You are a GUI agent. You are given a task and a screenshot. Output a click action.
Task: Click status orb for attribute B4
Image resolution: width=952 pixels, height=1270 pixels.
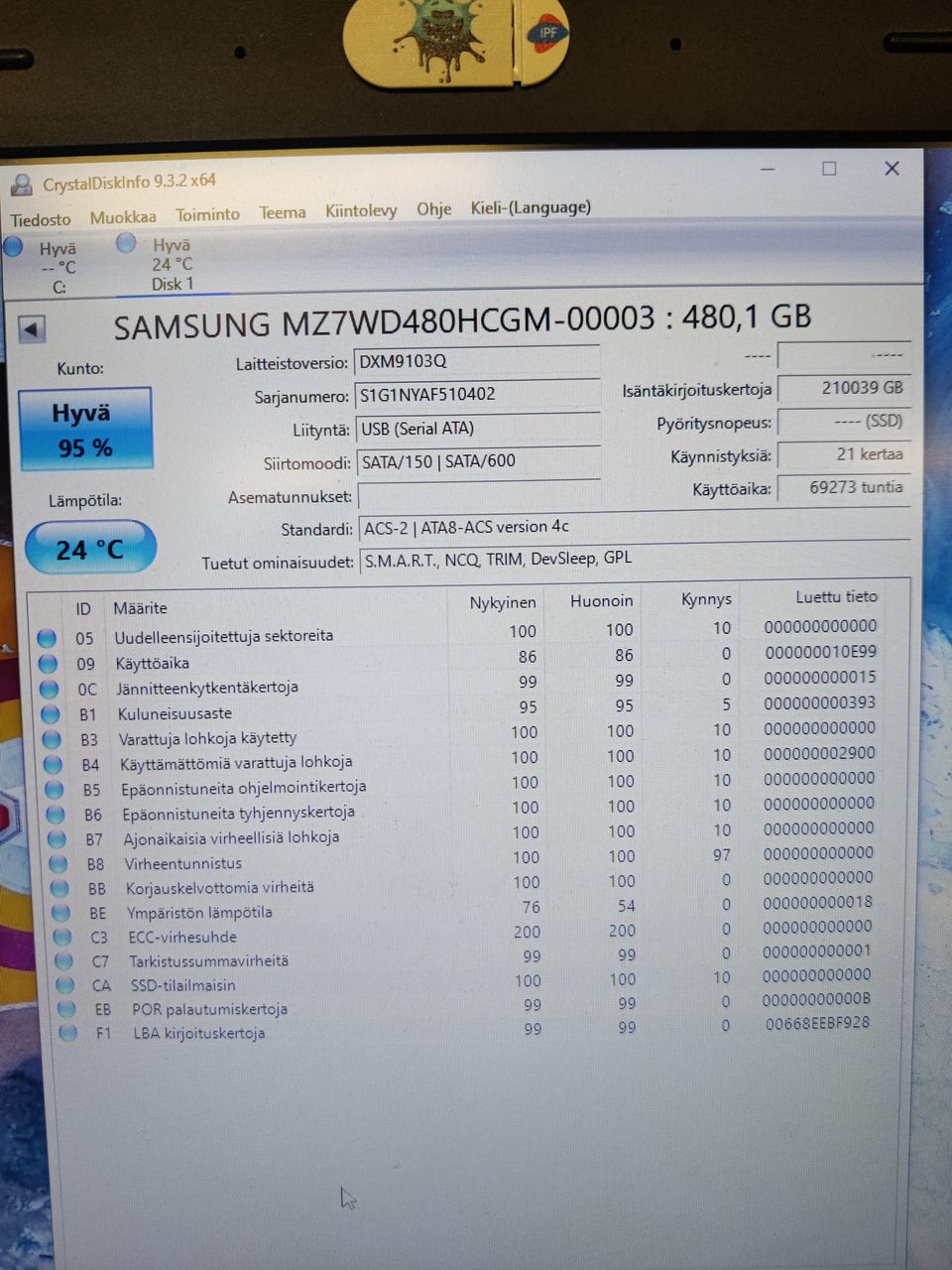53,764
